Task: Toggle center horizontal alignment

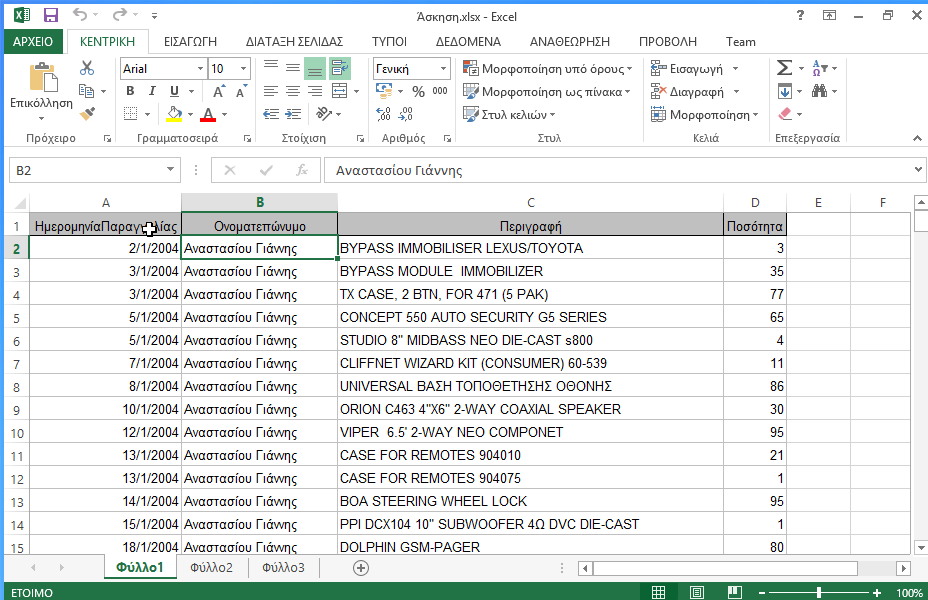Action: 292,91
